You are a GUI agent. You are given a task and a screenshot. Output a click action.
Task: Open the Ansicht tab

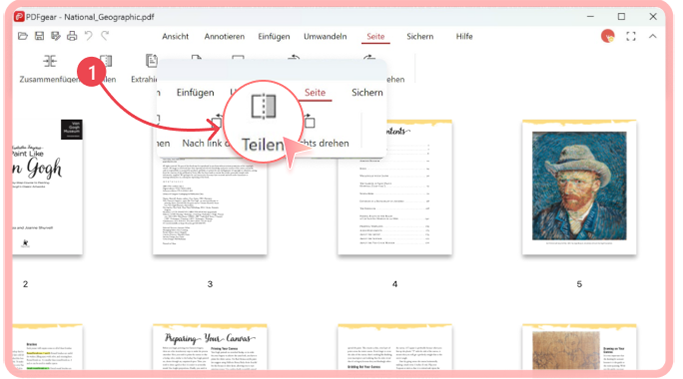point(175,37)
